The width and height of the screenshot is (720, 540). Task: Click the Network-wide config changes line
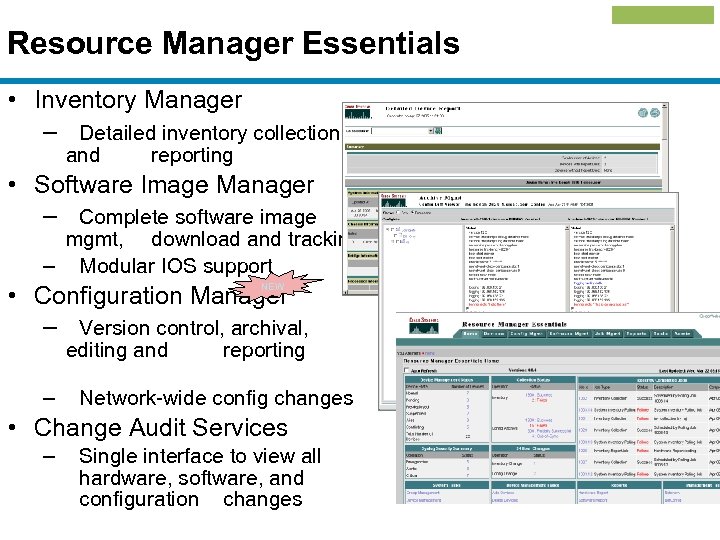[x=216, y=398]
